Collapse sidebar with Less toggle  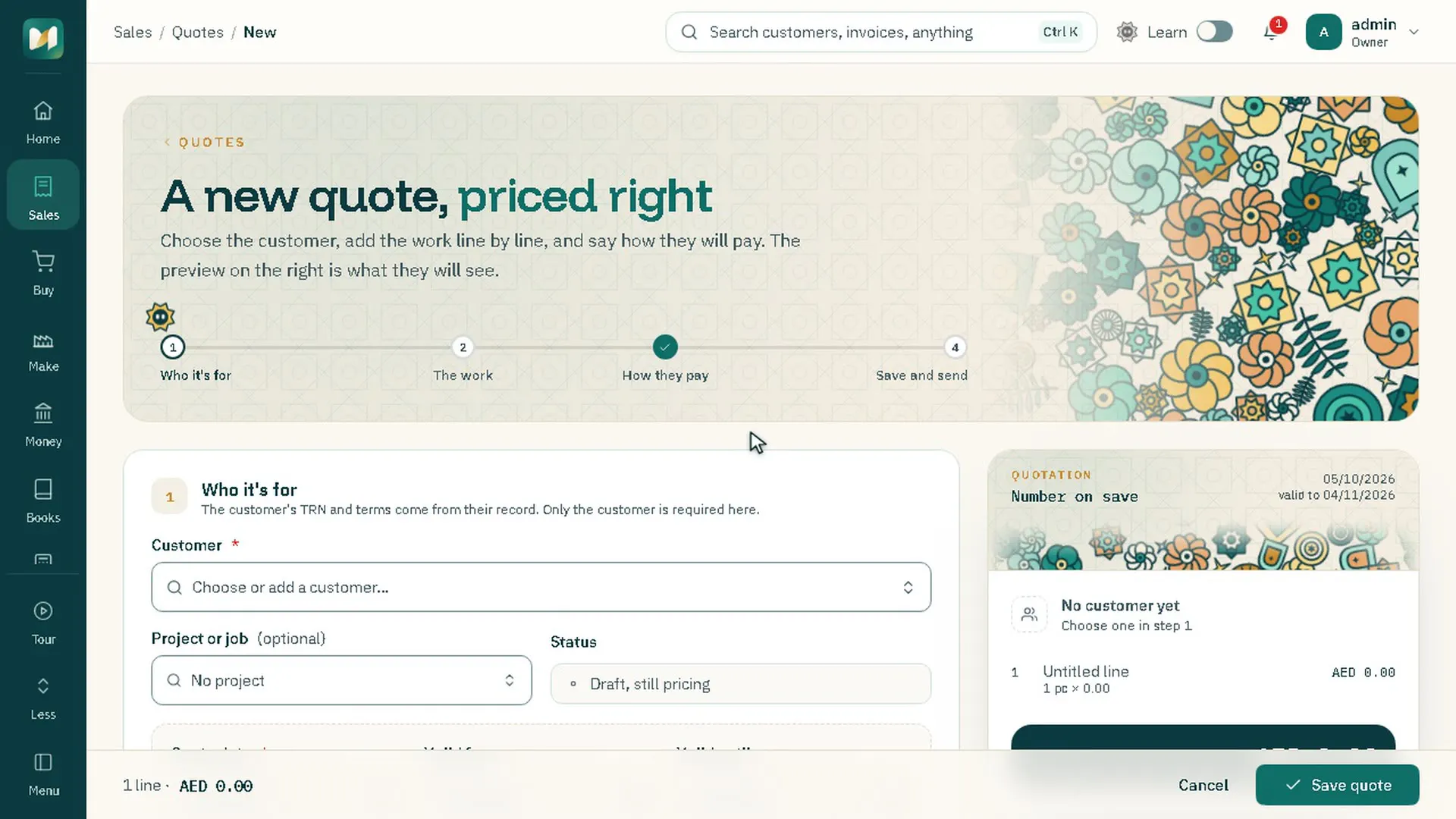[x=43, y=698]
